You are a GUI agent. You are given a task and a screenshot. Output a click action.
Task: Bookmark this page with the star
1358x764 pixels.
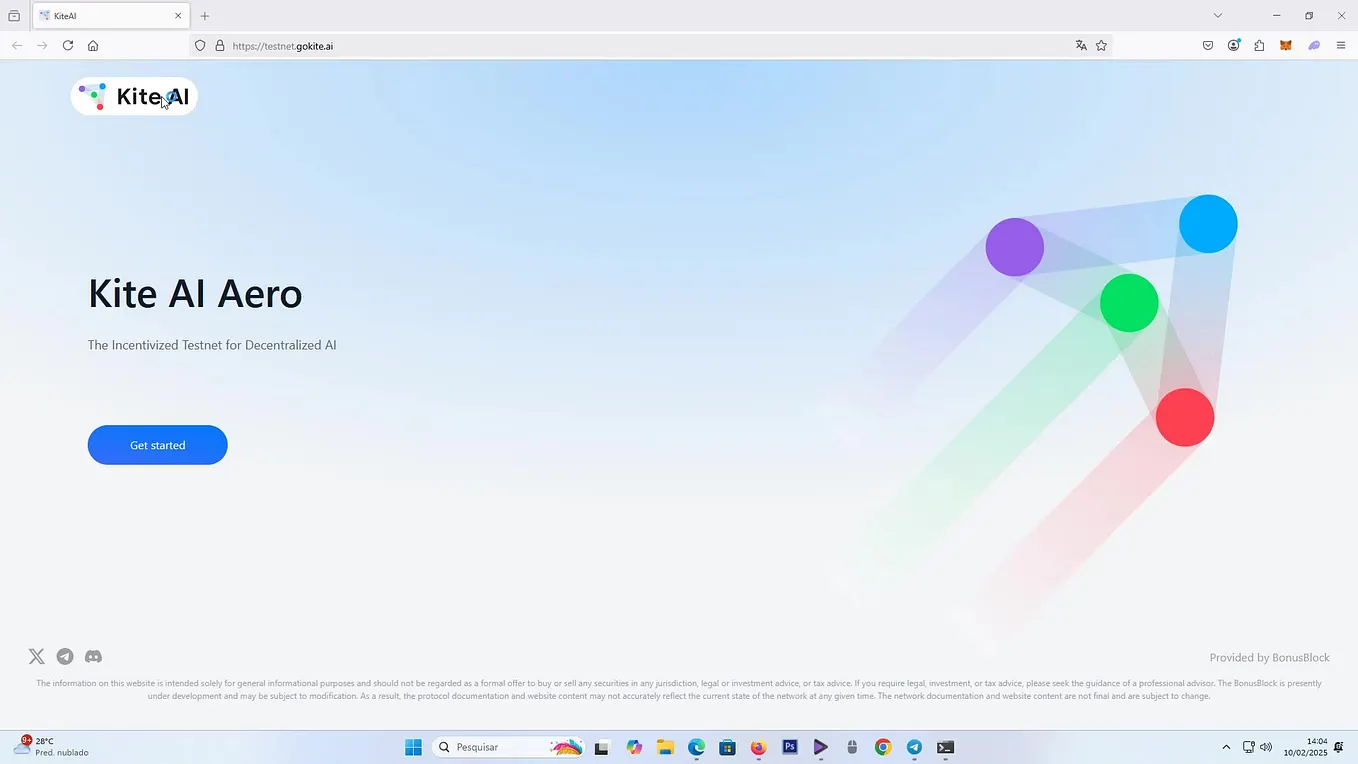click(1101, 45)
